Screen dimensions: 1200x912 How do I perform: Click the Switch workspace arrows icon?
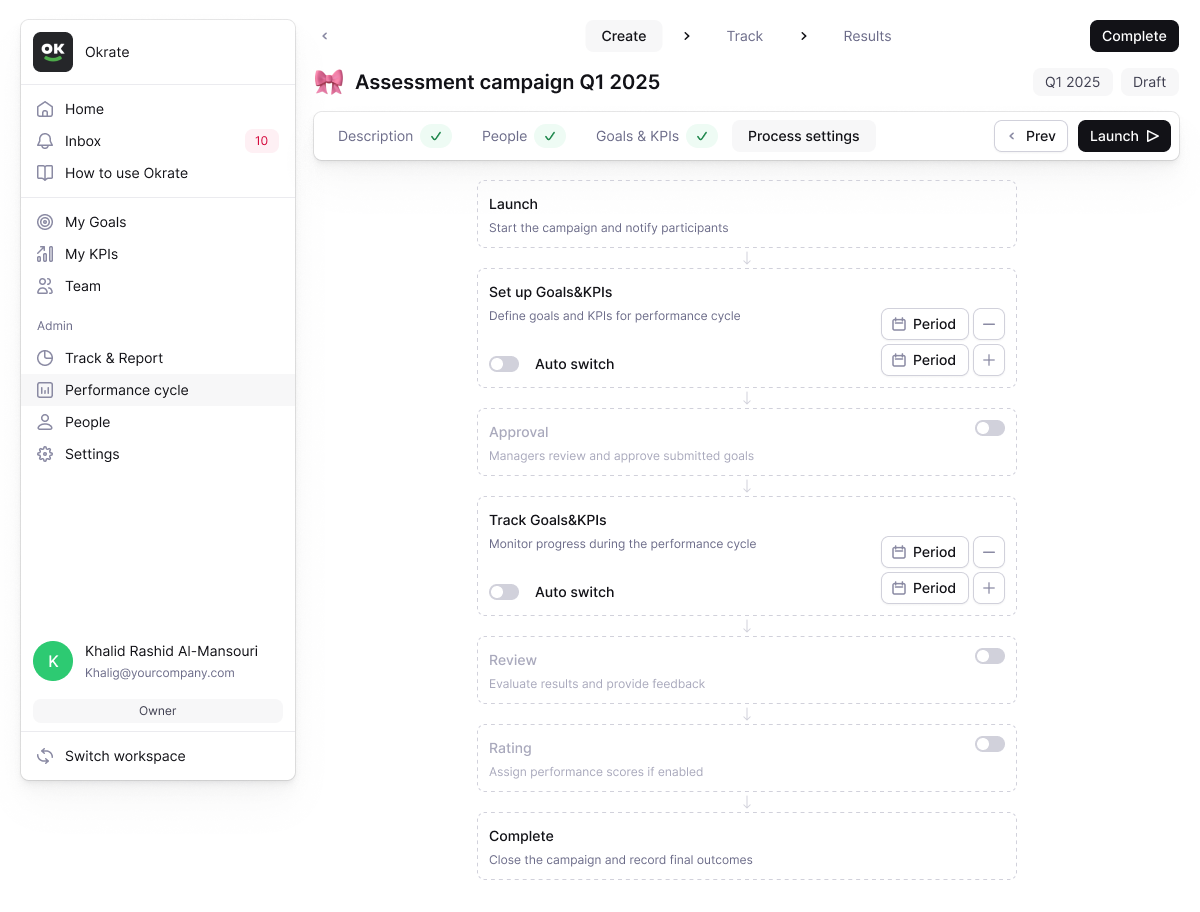click(45, 756)
